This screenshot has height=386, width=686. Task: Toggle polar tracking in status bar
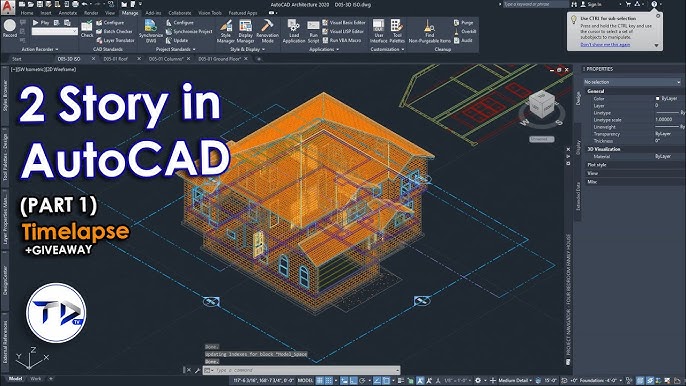pyautogui.click(x=362, y=381)
